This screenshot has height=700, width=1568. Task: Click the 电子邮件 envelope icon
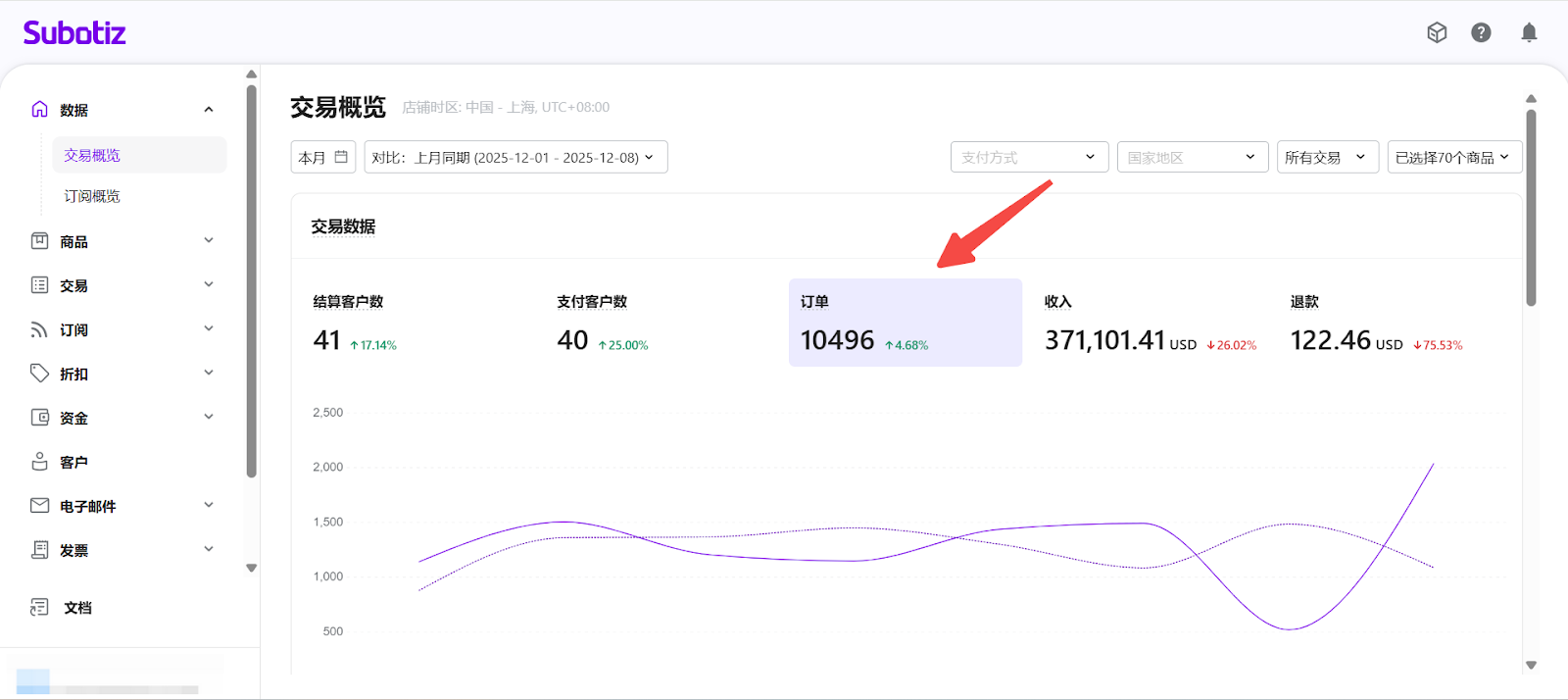click(39, 506)
